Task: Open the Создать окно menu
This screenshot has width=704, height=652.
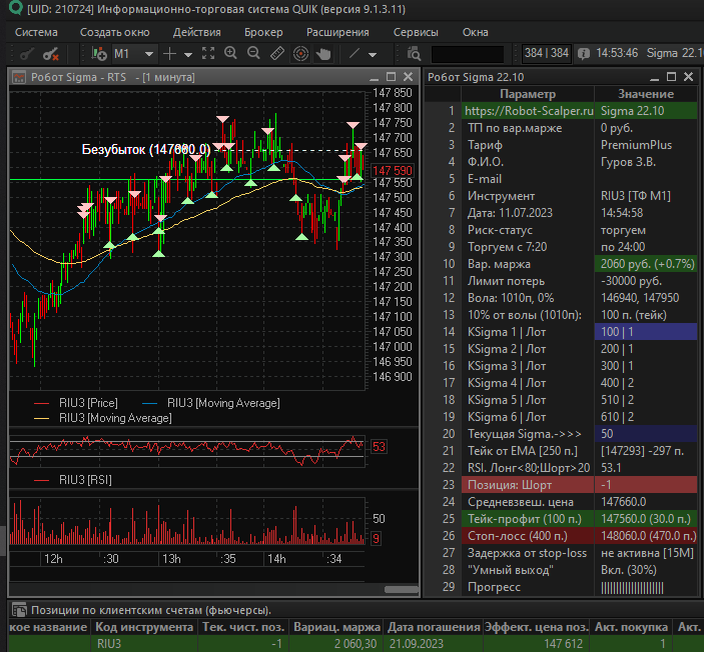Action: click(x=114, y=32)
